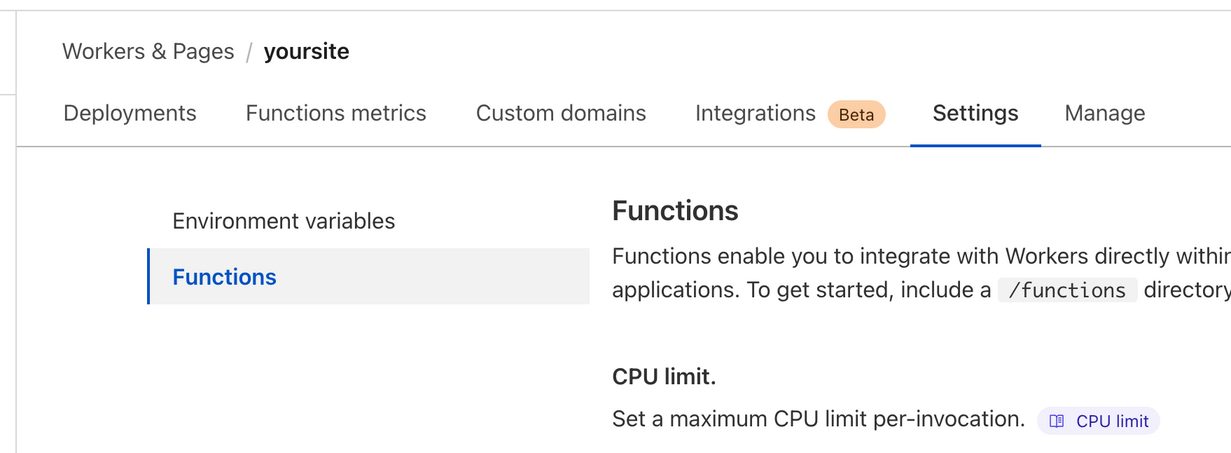Image resolution: width=1231 pixels, height=453 pixels.
Task: Open the CPU limit documentation link
Action: point(1111,421)
